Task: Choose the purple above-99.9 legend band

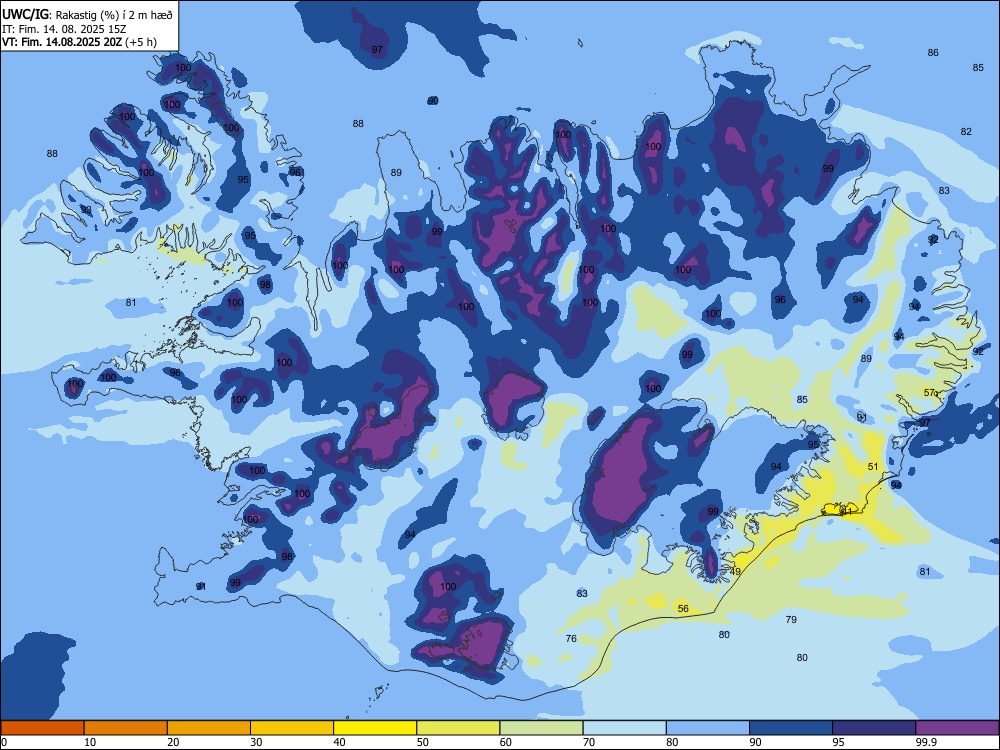Action: (x=957, y=728)
